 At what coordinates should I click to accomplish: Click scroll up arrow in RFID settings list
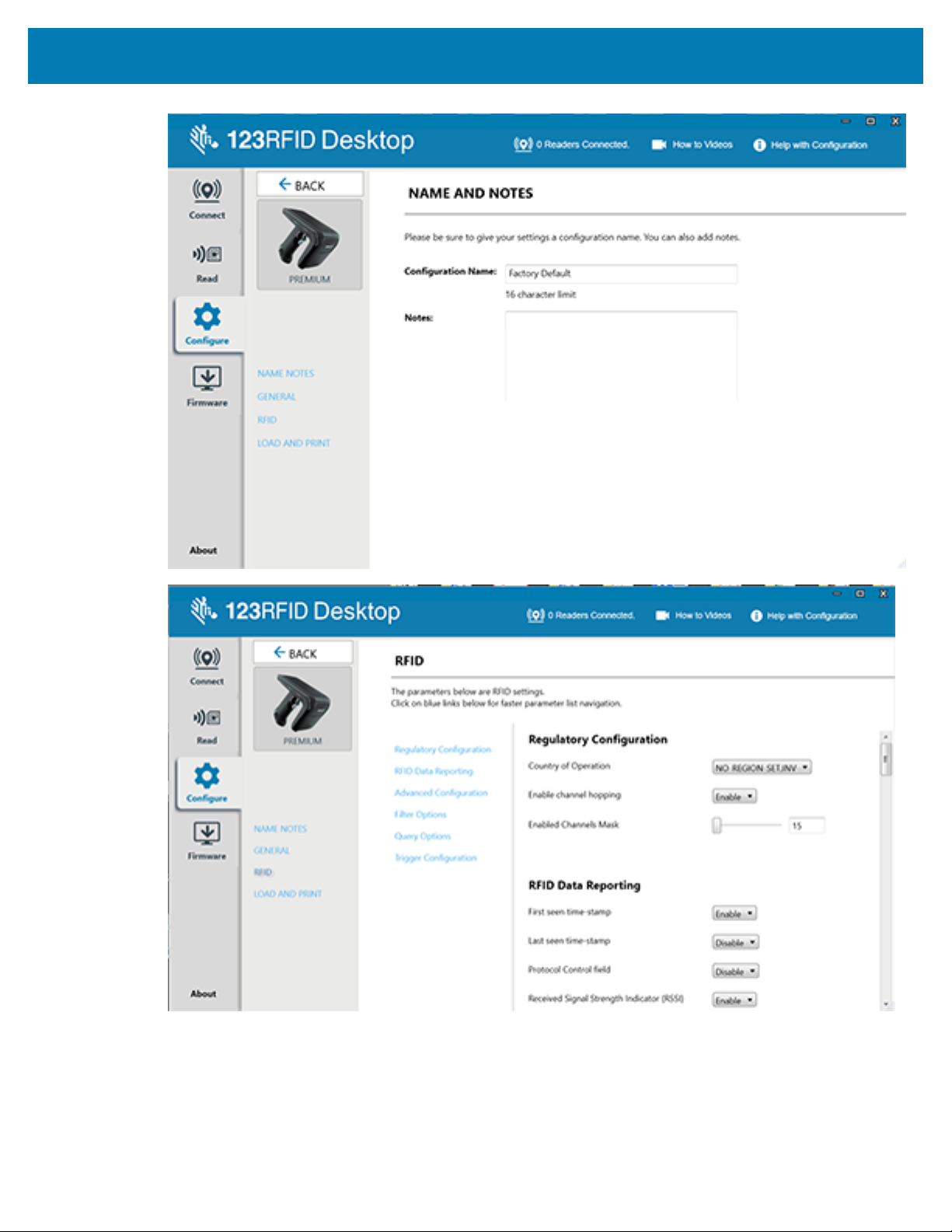coord(886,736)
